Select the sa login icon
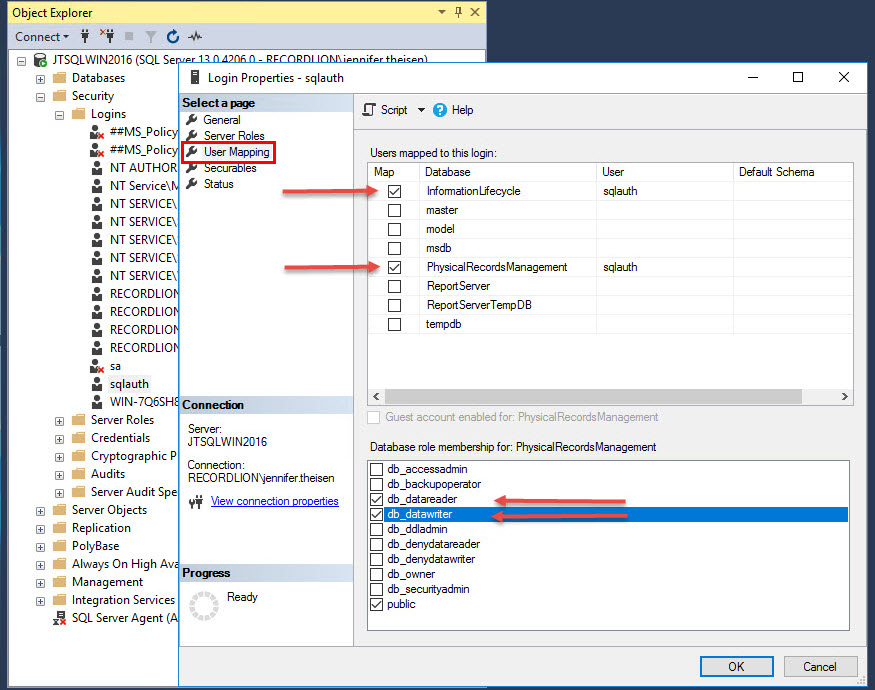875x690 pixels. tap(97, 366)
